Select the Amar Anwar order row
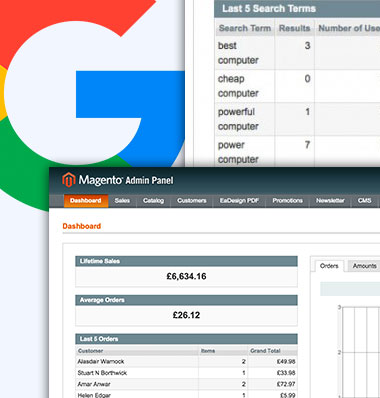Screen dimensions: 380x398 pyautogui.click(x=186, y=384)
